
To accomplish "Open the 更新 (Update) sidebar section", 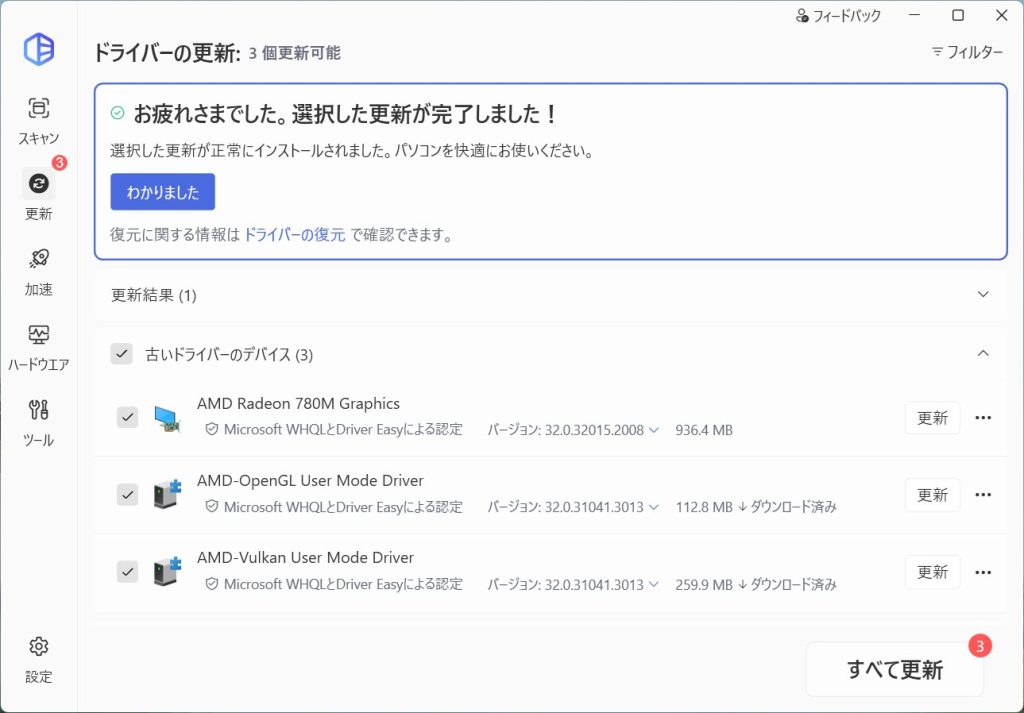I will pyautogui.click(x=39, y=195).
